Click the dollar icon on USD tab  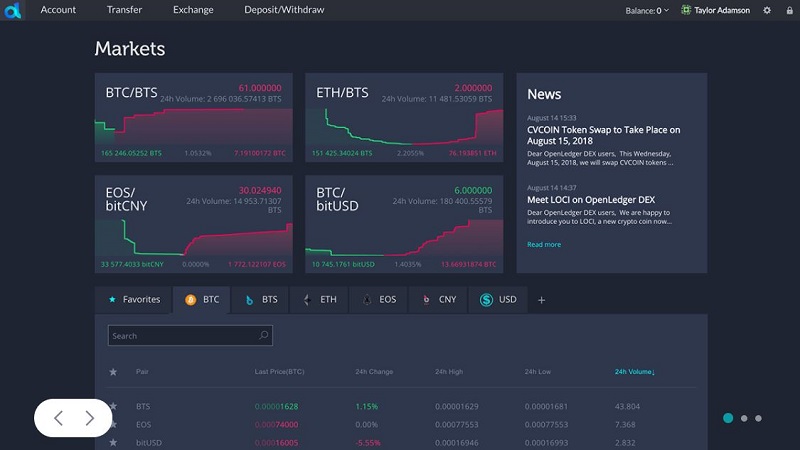pyautogui.click(x=486, y=300)
